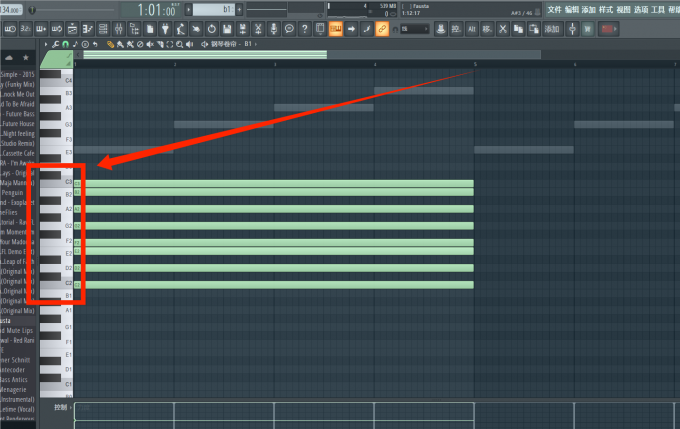Open the mixer window icon
The image size is (680, 429).
pos(118,29)
